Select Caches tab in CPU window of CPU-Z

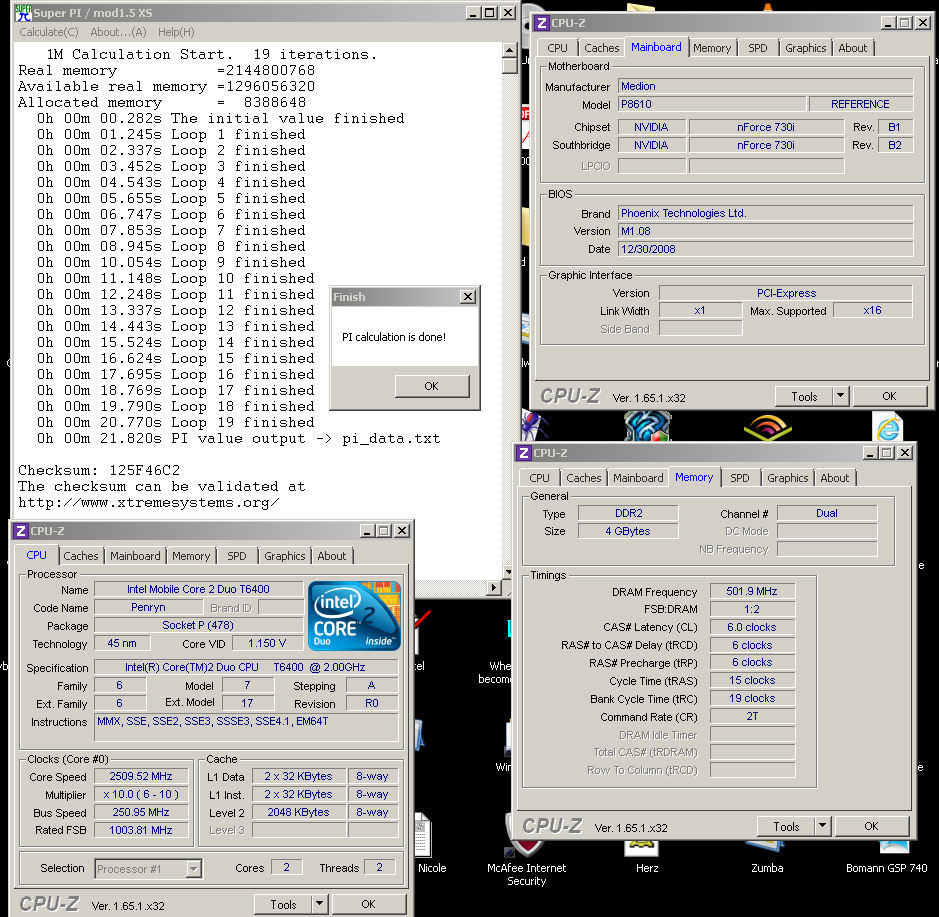pyautogui.click(x=80, y=556)
